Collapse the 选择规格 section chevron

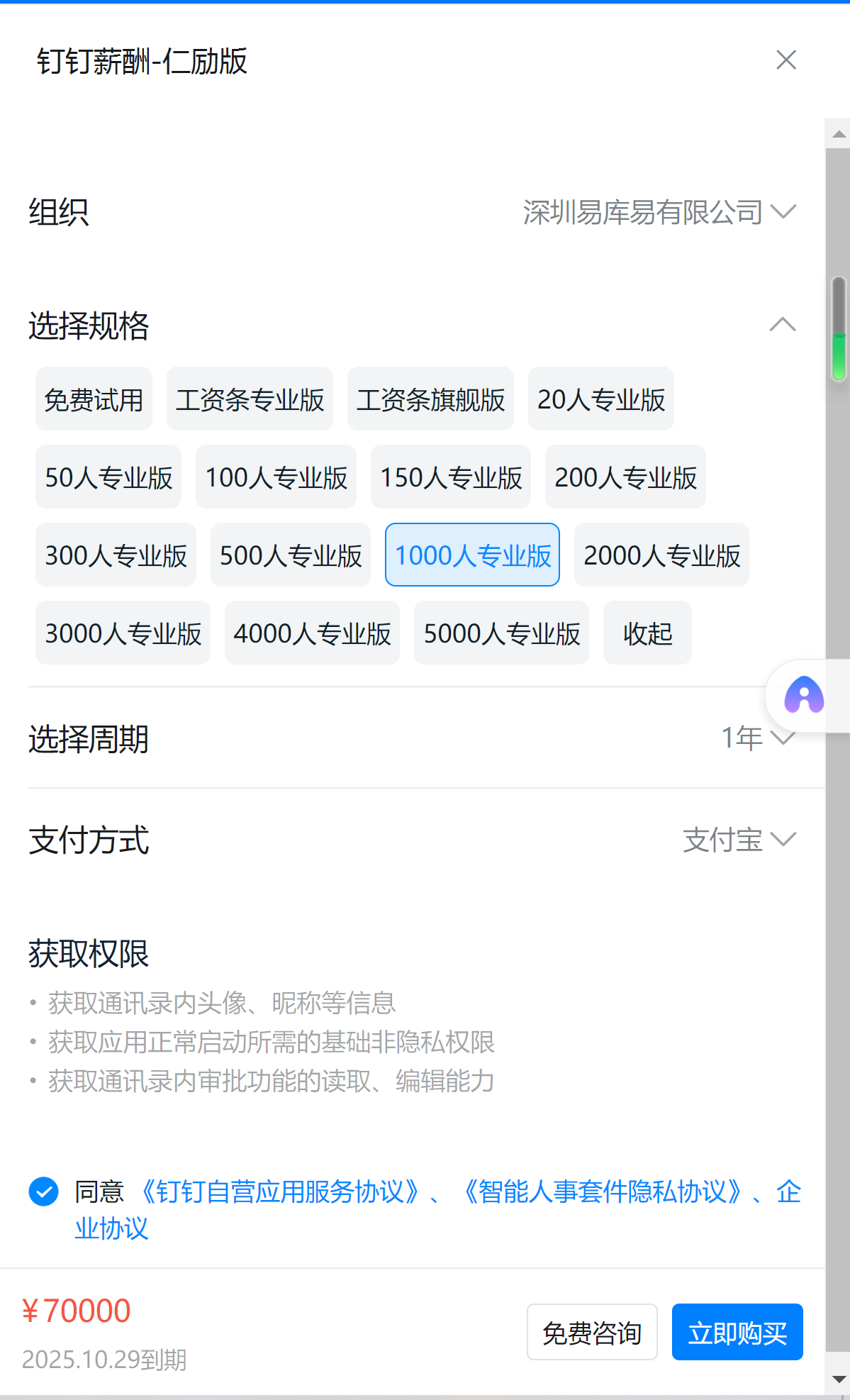[783, 325]
